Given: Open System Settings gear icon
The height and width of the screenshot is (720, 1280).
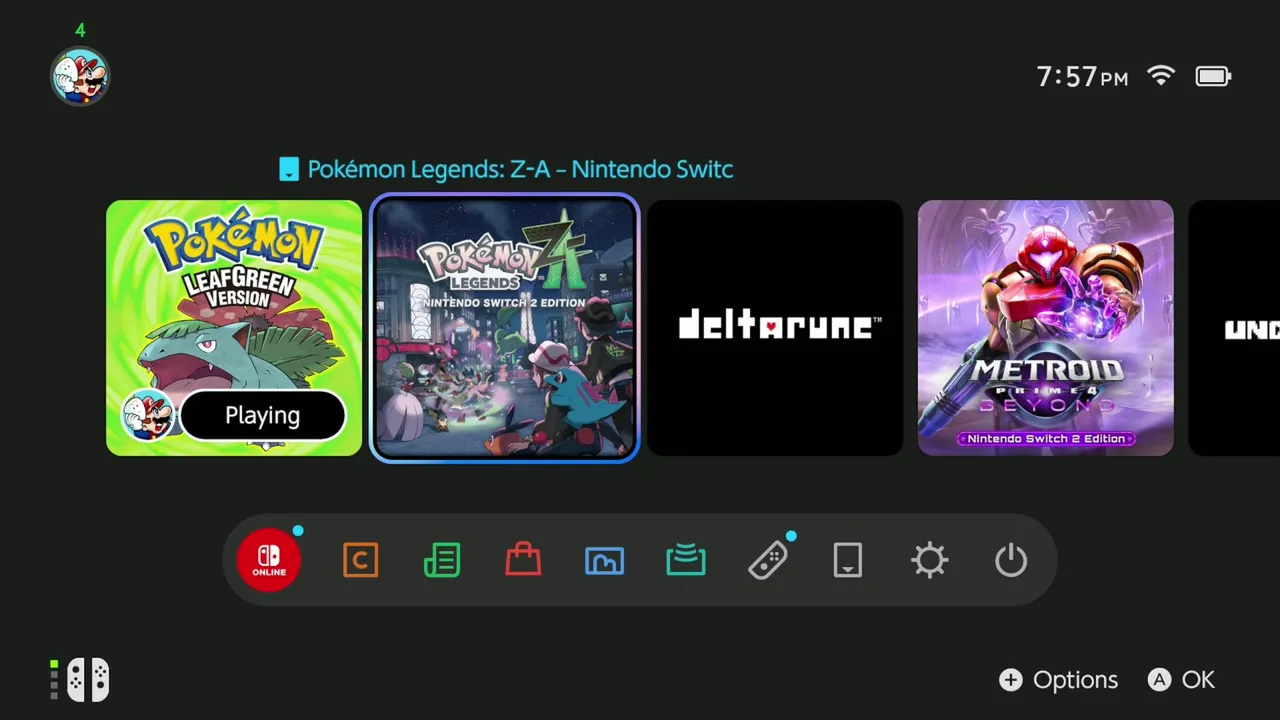Looking at the screenshot, I should tap(929, 560).
